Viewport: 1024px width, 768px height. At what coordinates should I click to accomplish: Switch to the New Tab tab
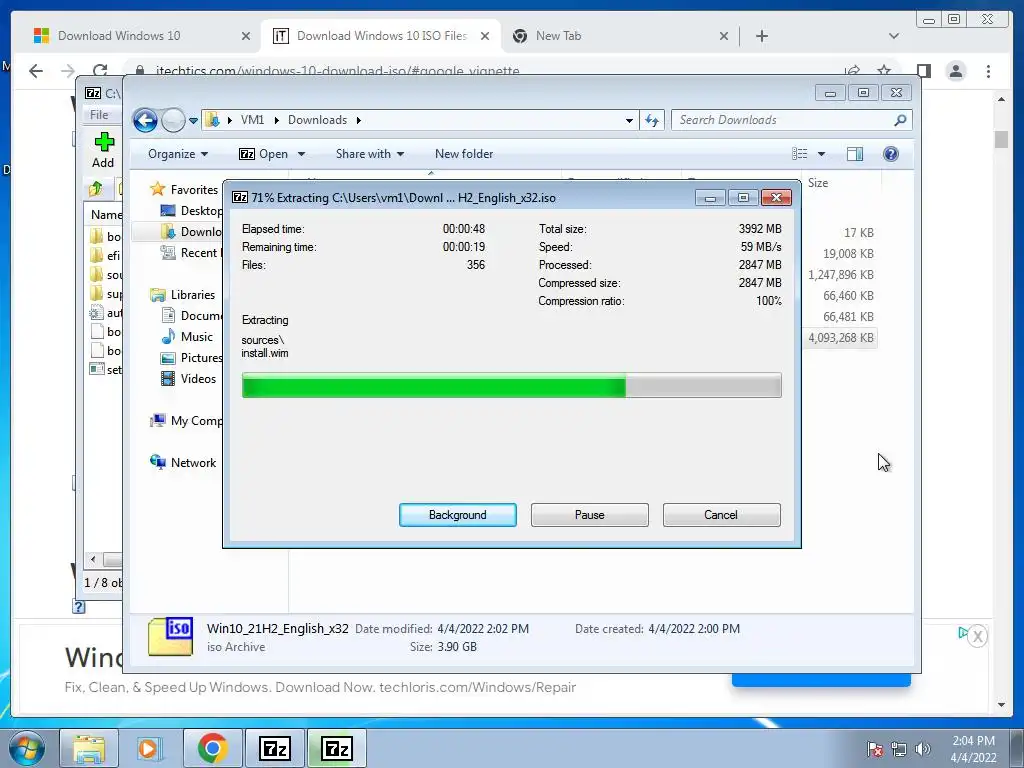click(558, 36)
